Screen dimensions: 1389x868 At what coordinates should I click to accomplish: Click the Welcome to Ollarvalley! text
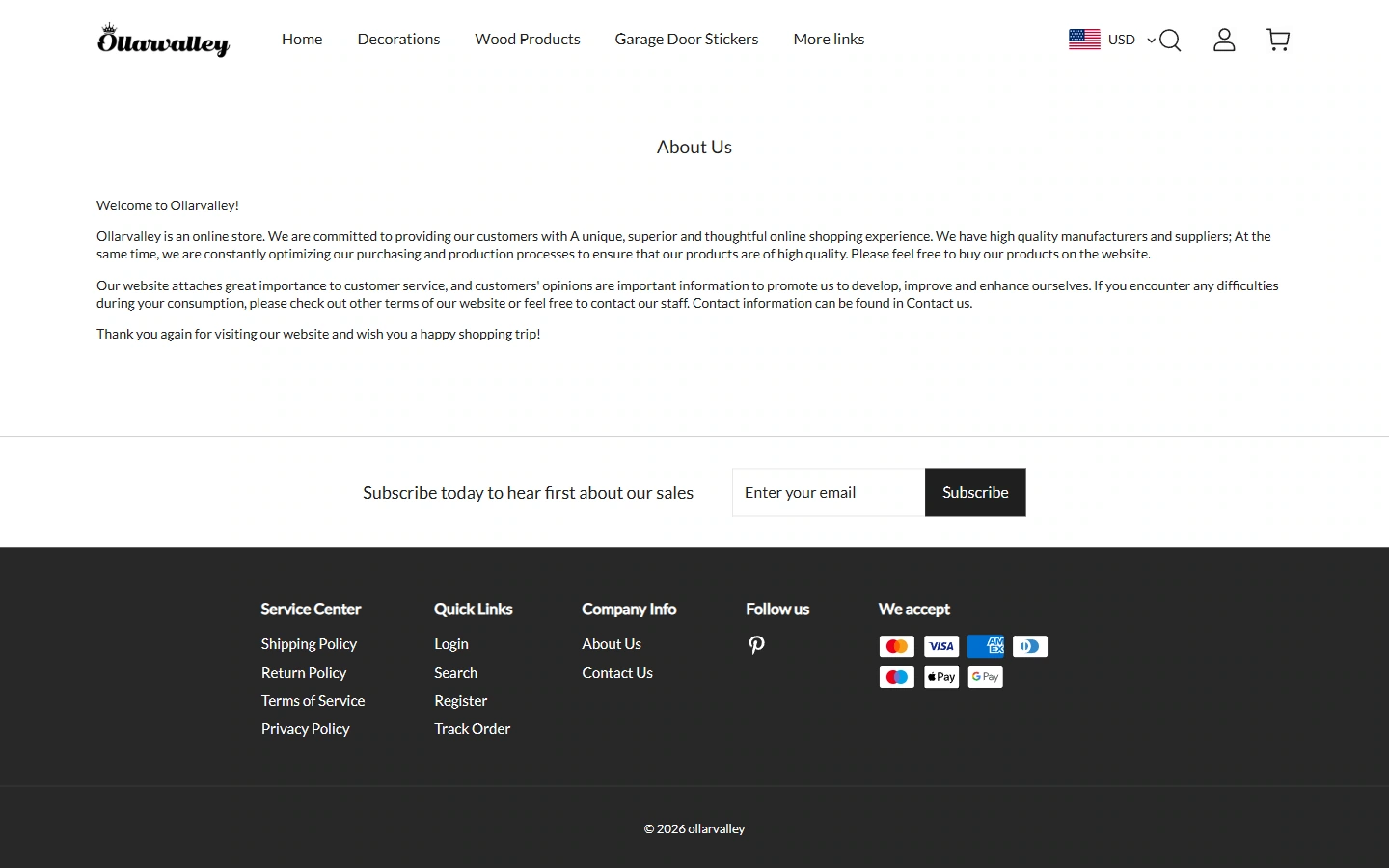point(168,205)
